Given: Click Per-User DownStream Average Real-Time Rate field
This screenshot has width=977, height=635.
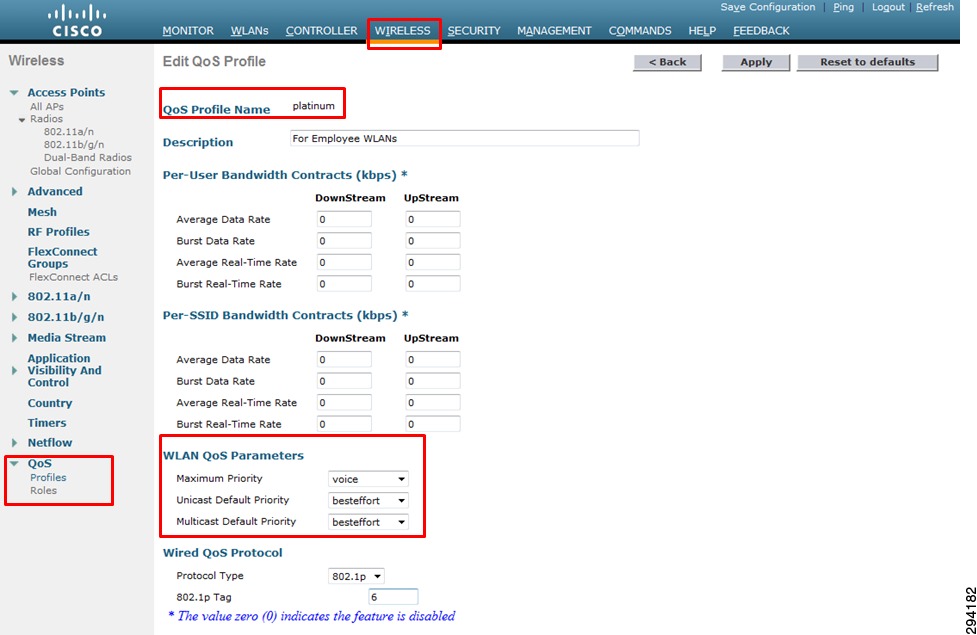Looking at the screenshot, I should pos(344,262).
